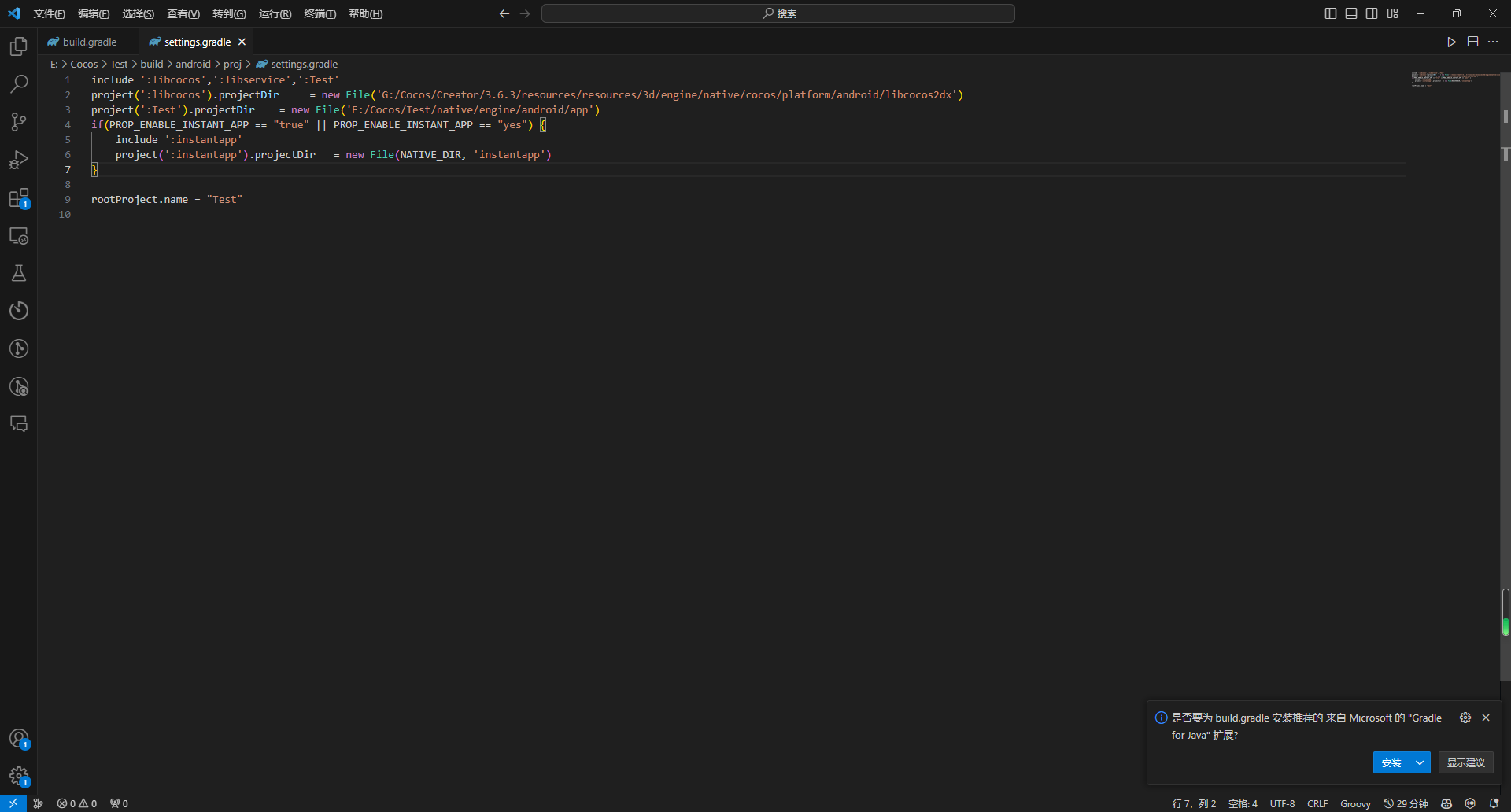Screen dimensions: 1511x812
Task: Switch to the build.gradle tab
Action: click(89, 42)
